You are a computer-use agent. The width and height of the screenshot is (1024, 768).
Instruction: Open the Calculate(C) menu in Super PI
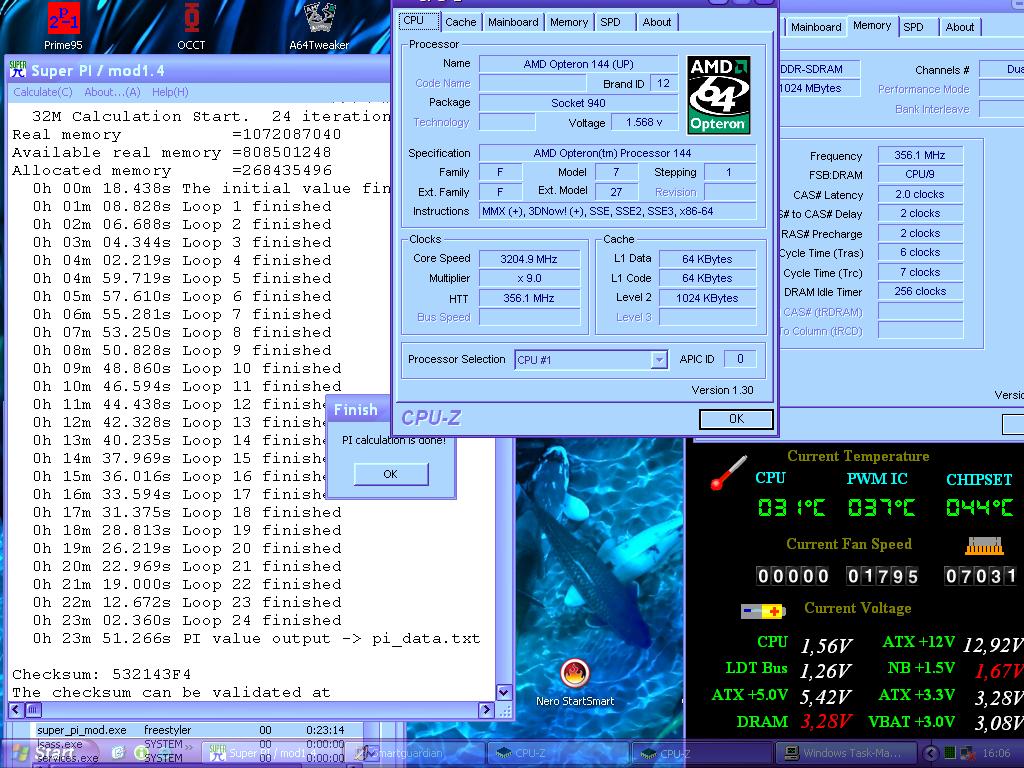pos(42,92)
